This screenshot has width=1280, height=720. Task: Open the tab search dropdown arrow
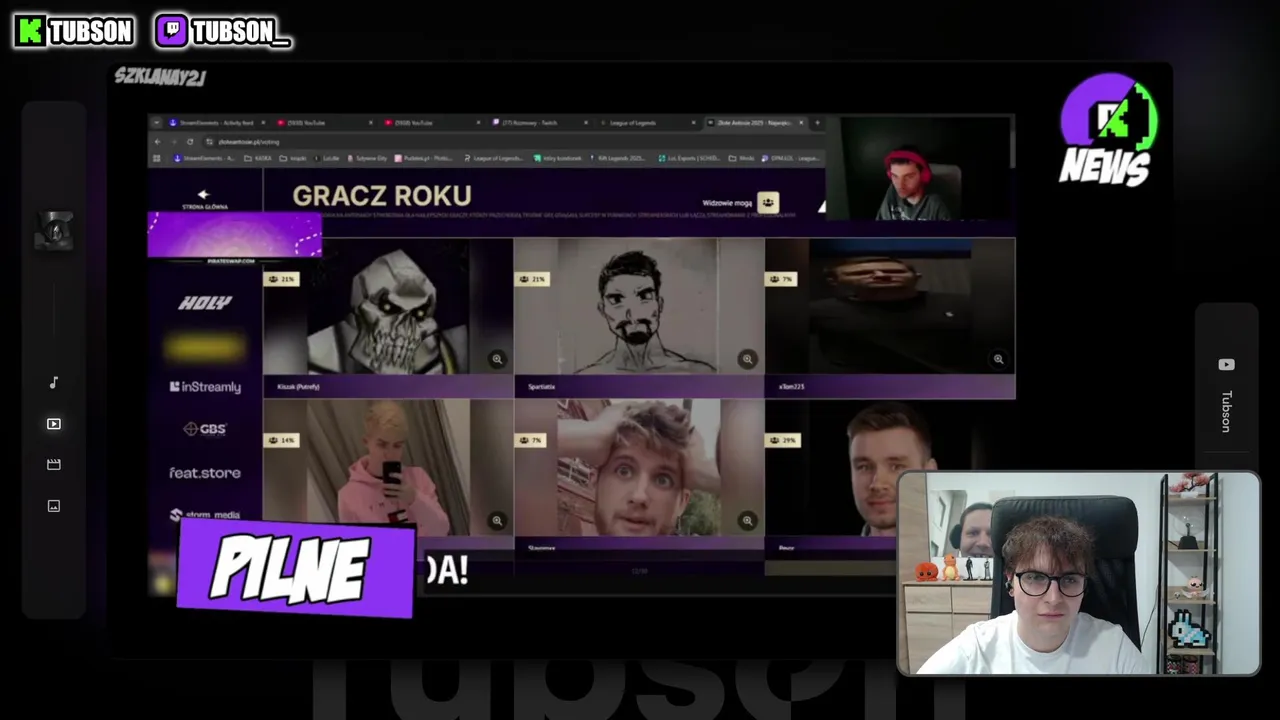point(157,123)
